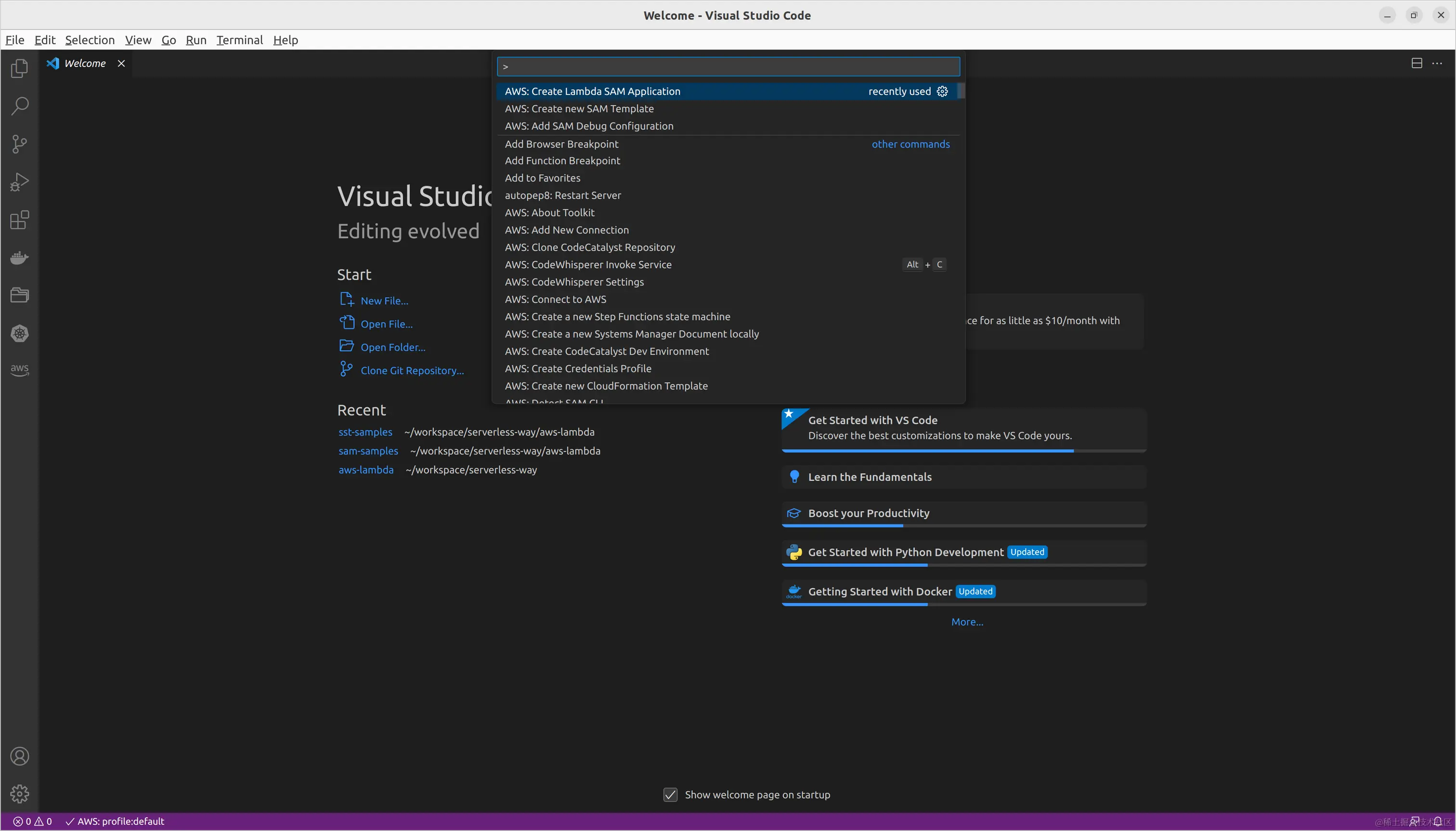This screenshot has height=831, width=1456.
Task: Open the Kubernetes view icon
Action: [x=19, y=333]
